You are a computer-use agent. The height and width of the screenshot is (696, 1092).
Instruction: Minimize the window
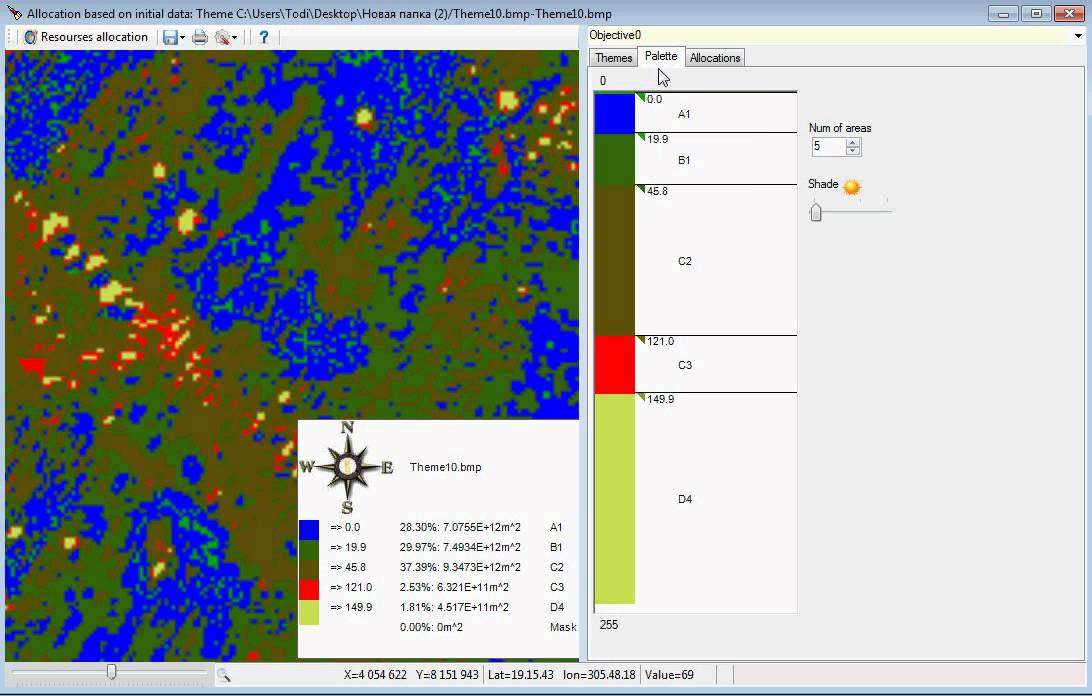point(1004,13)
